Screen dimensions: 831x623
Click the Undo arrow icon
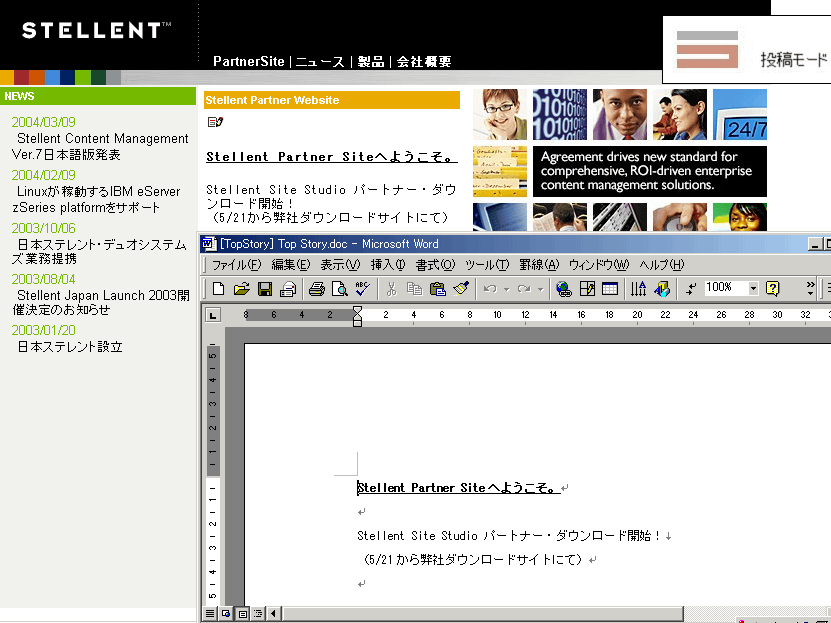(x=490, y=289)
